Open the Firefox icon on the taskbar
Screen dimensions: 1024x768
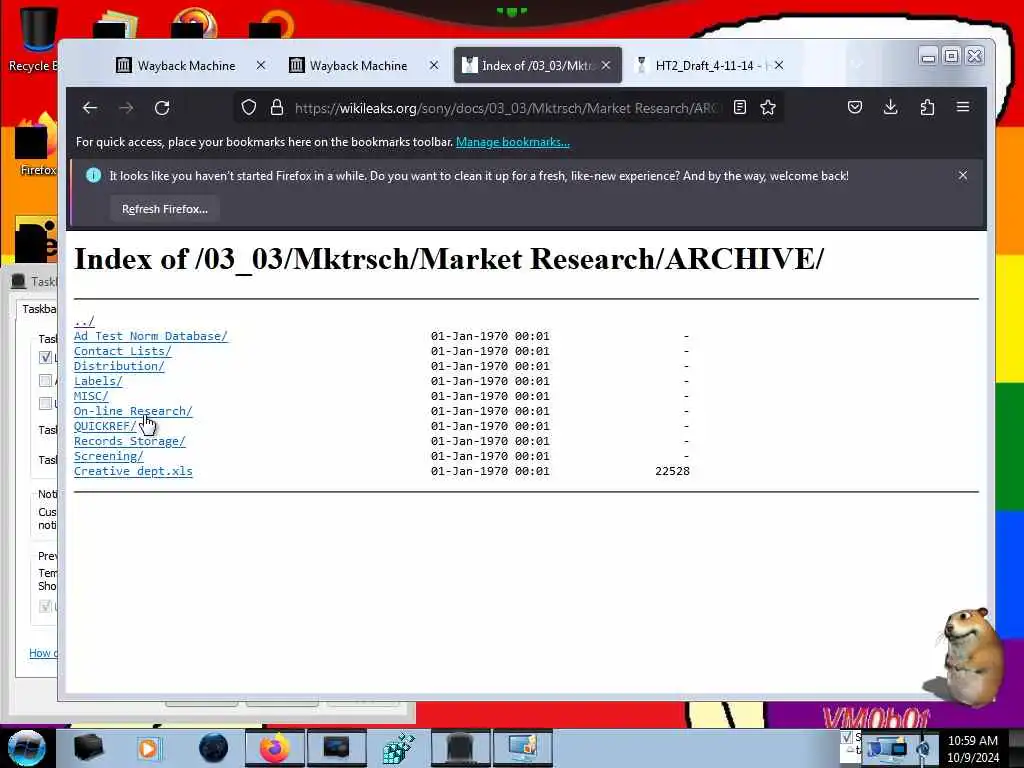click(x=274, y=748)
